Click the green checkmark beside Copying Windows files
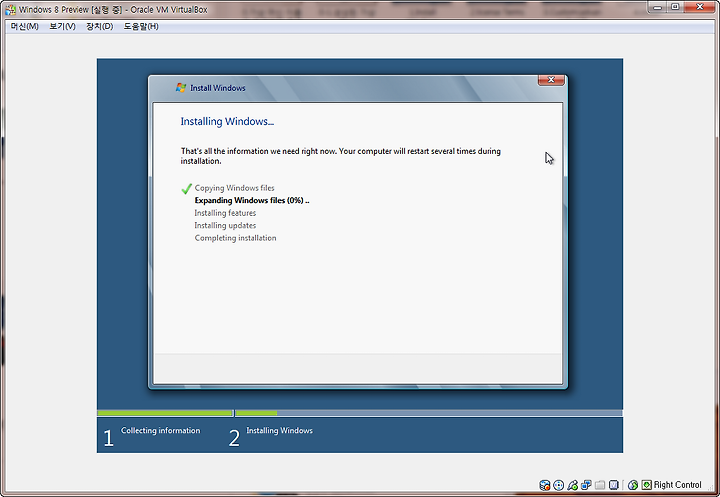 (x=186, y=188)
